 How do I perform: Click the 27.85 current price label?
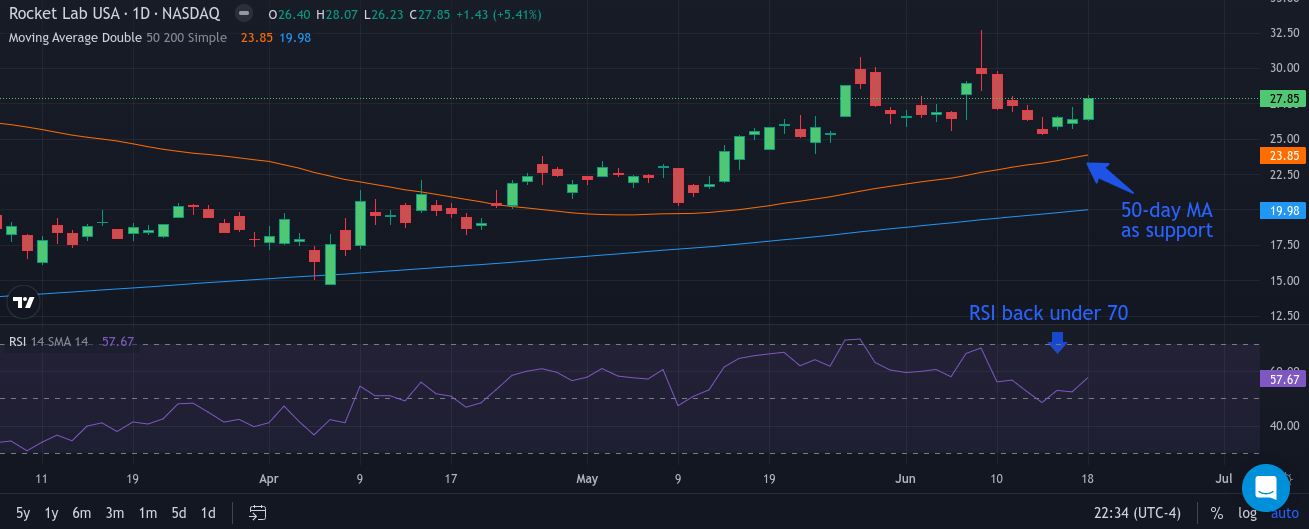(1284, 99)
